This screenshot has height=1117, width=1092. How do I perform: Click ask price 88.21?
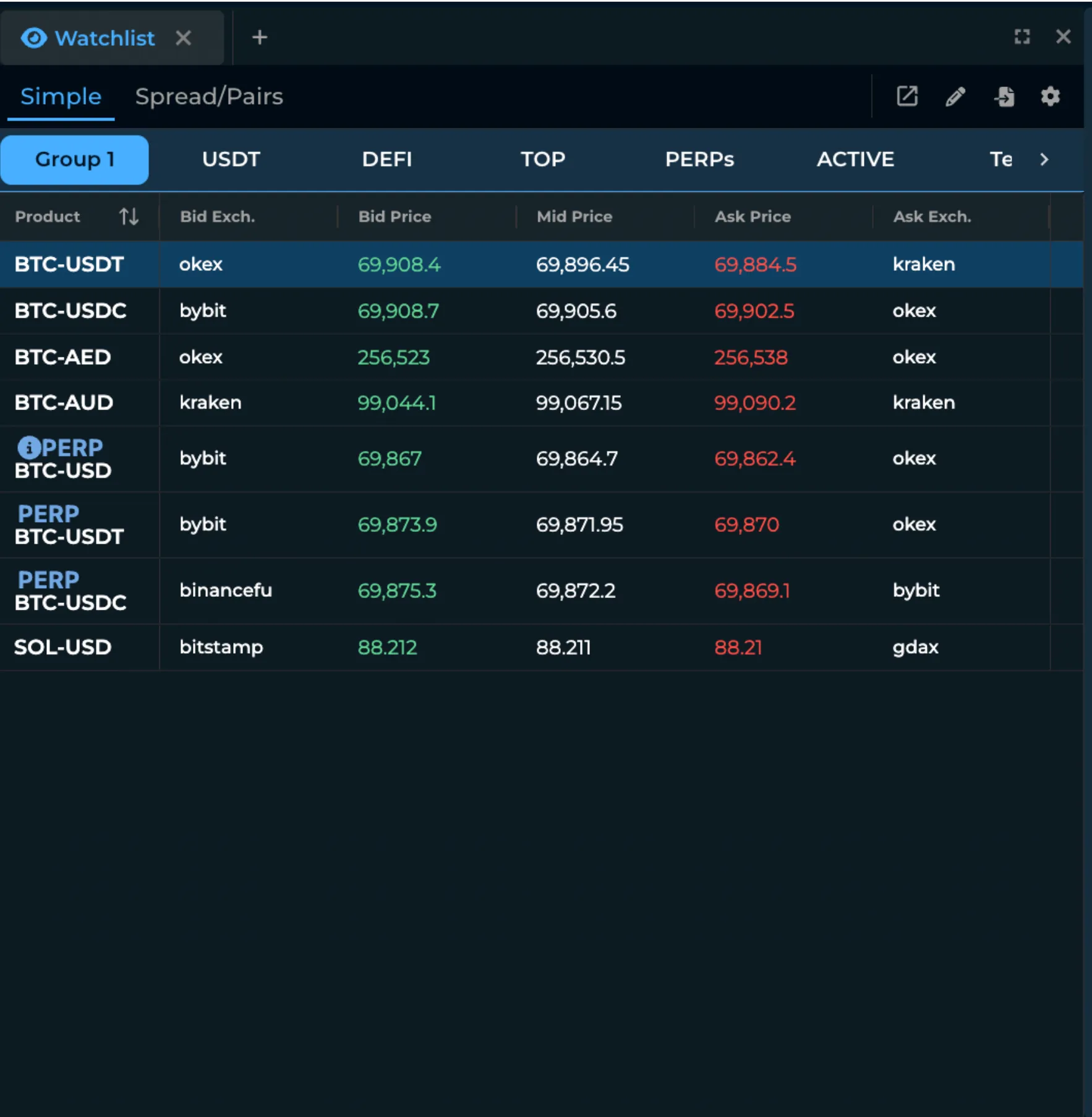pos(738,648)
